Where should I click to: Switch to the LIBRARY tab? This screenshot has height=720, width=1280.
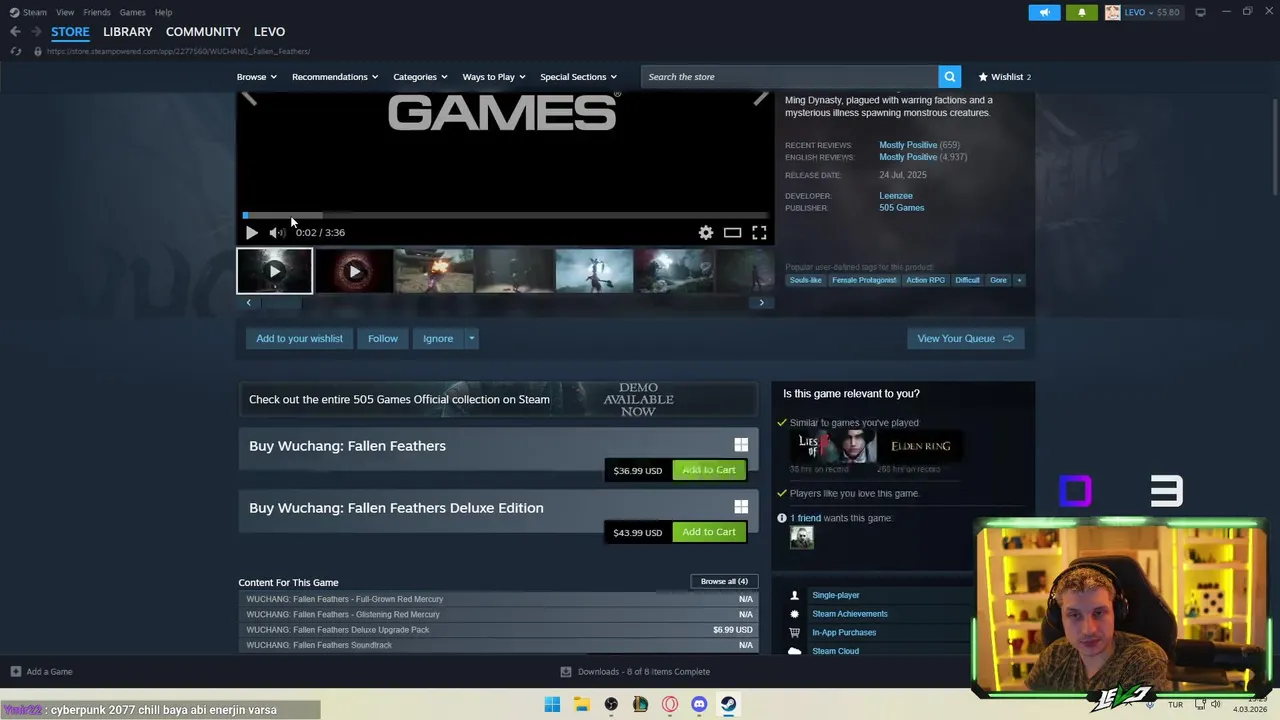tap(128, 32)
